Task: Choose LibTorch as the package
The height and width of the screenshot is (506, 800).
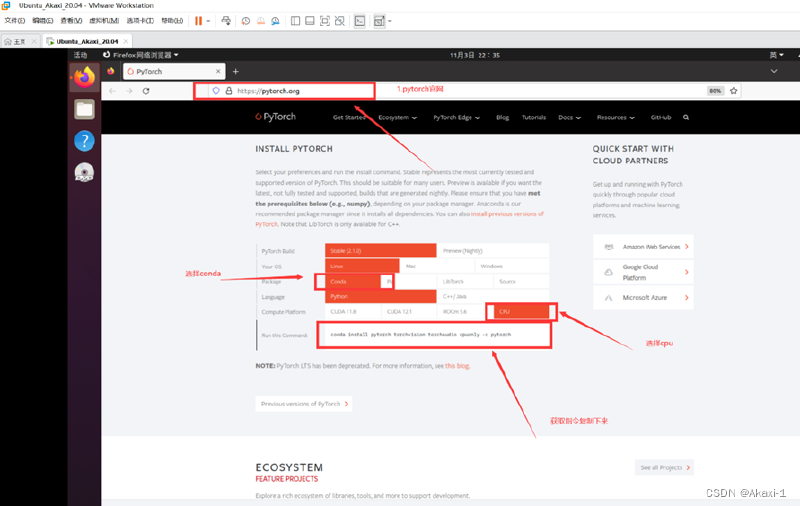Action: pyautogui.click(x=465, y=281)
